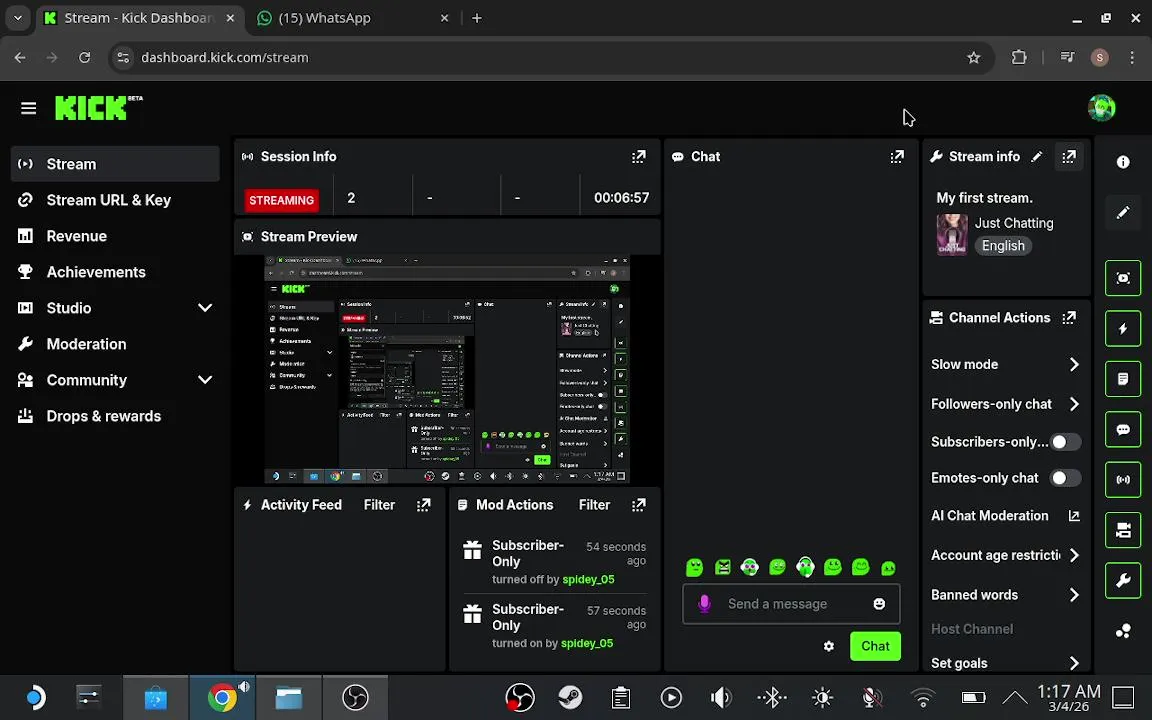Click the red STREAMING status badge

281,200
